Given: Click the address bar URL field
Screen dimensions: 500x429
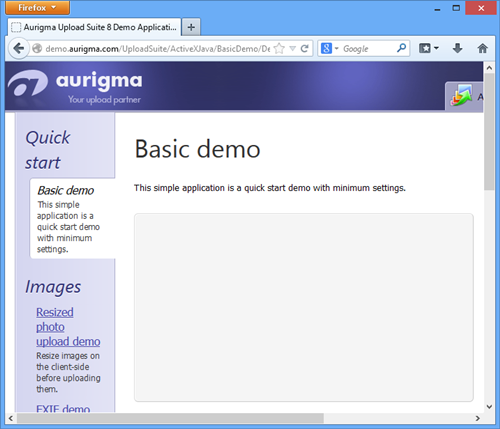Looking at the screenshot, I should click(157, 49).
